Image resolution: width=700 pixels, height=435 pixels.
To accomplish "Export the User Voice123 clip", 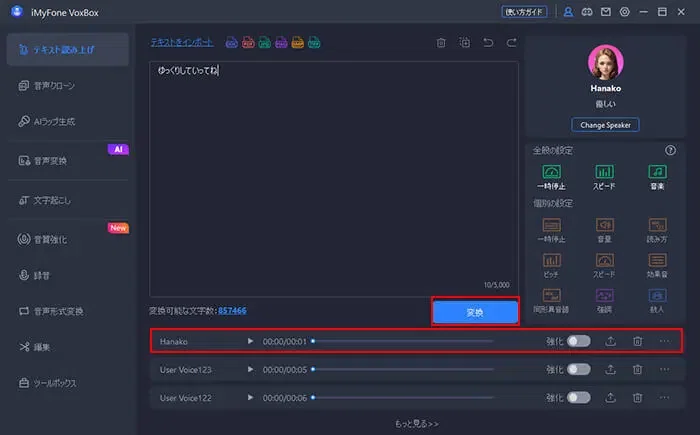I will point(610,370).
